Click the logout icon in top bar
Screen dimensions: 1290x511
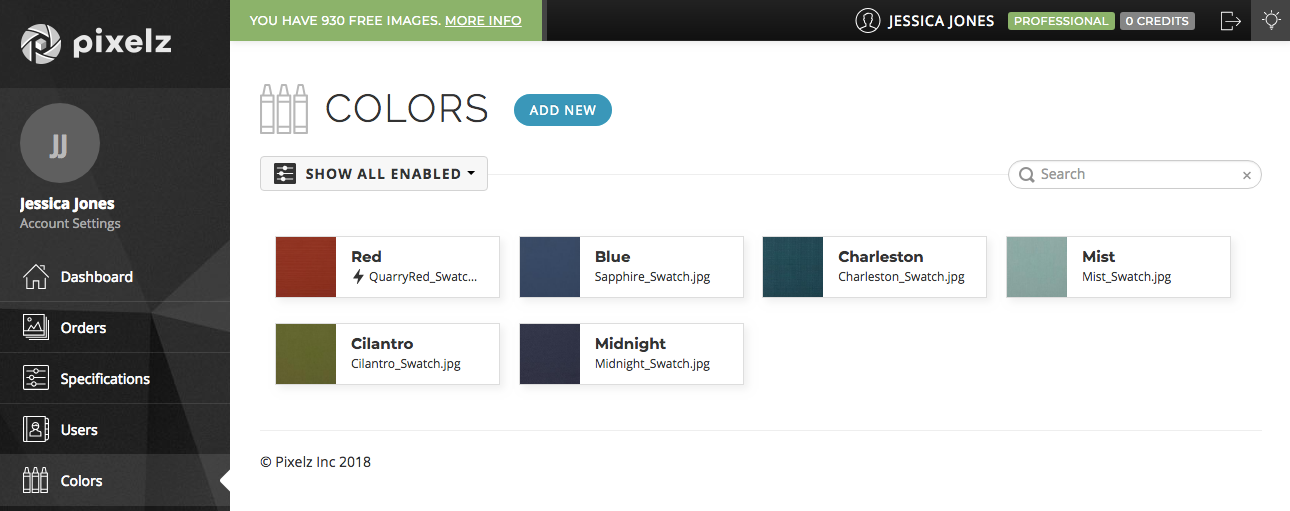1230,20
